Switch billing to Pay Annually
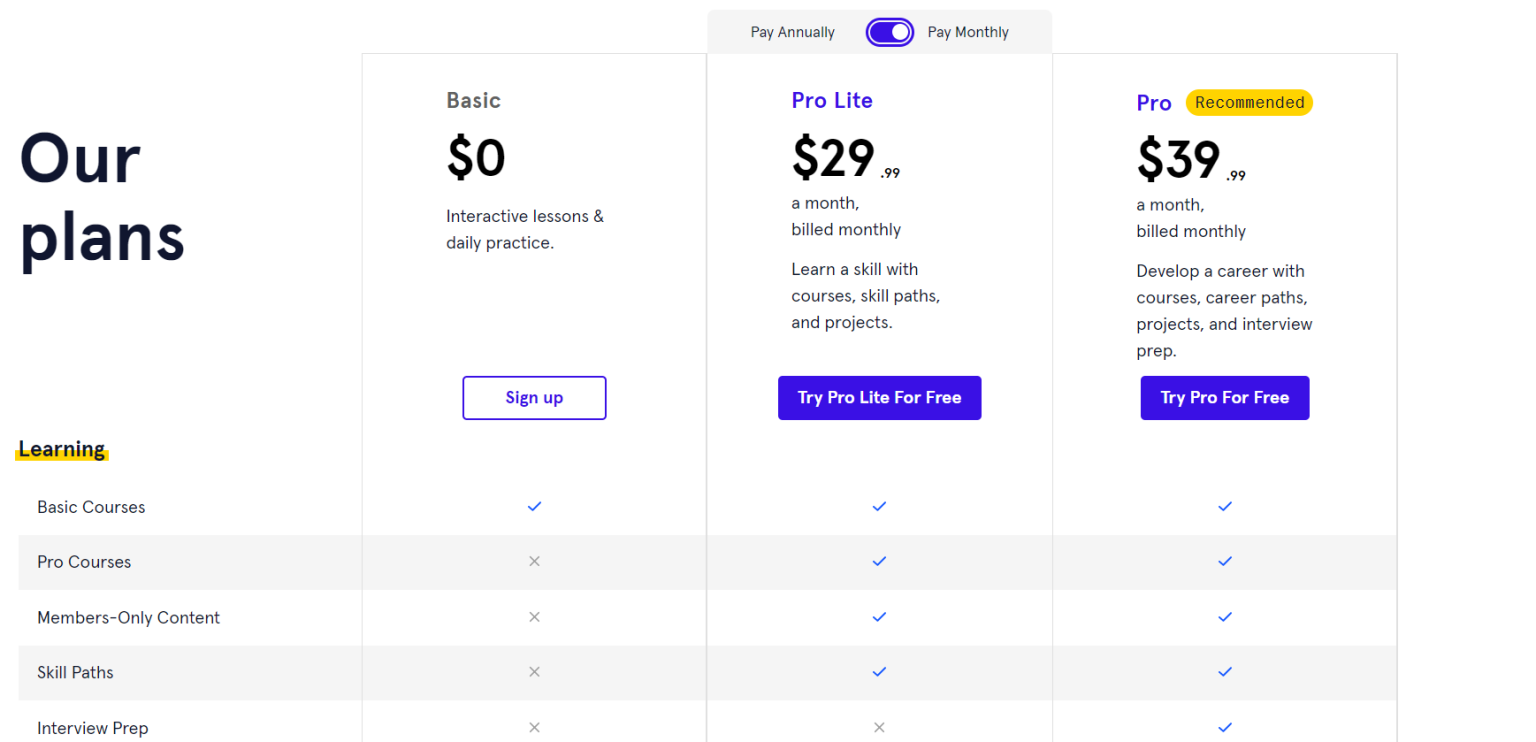The height and width of the screenshot is (742, 1536). point(792,31)
